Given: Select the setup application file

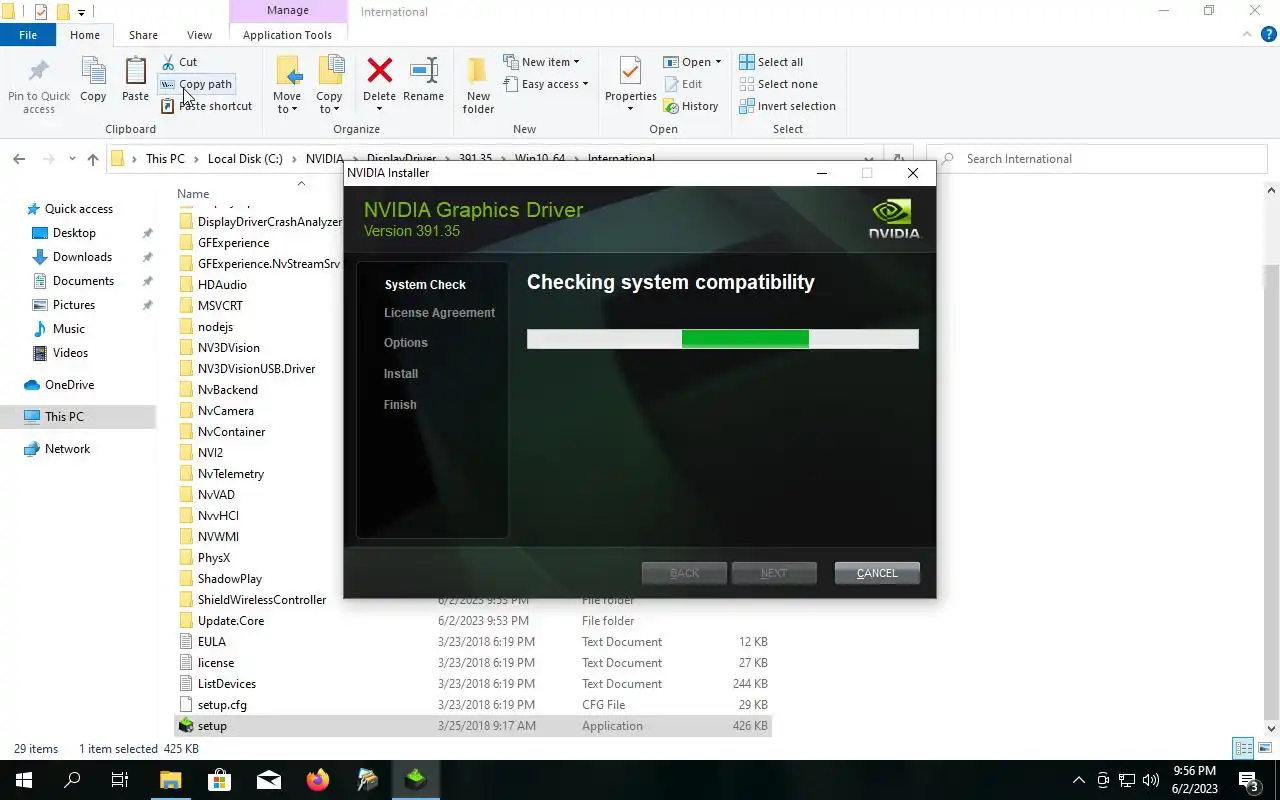Looking at the screenshot, I should 472,726.
